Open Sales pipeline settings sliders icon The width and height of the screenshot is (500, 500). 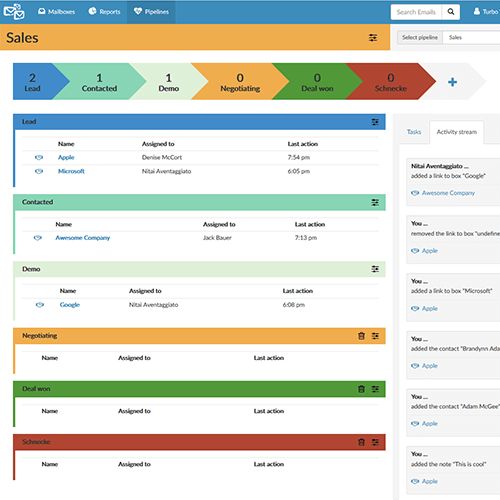373,38
